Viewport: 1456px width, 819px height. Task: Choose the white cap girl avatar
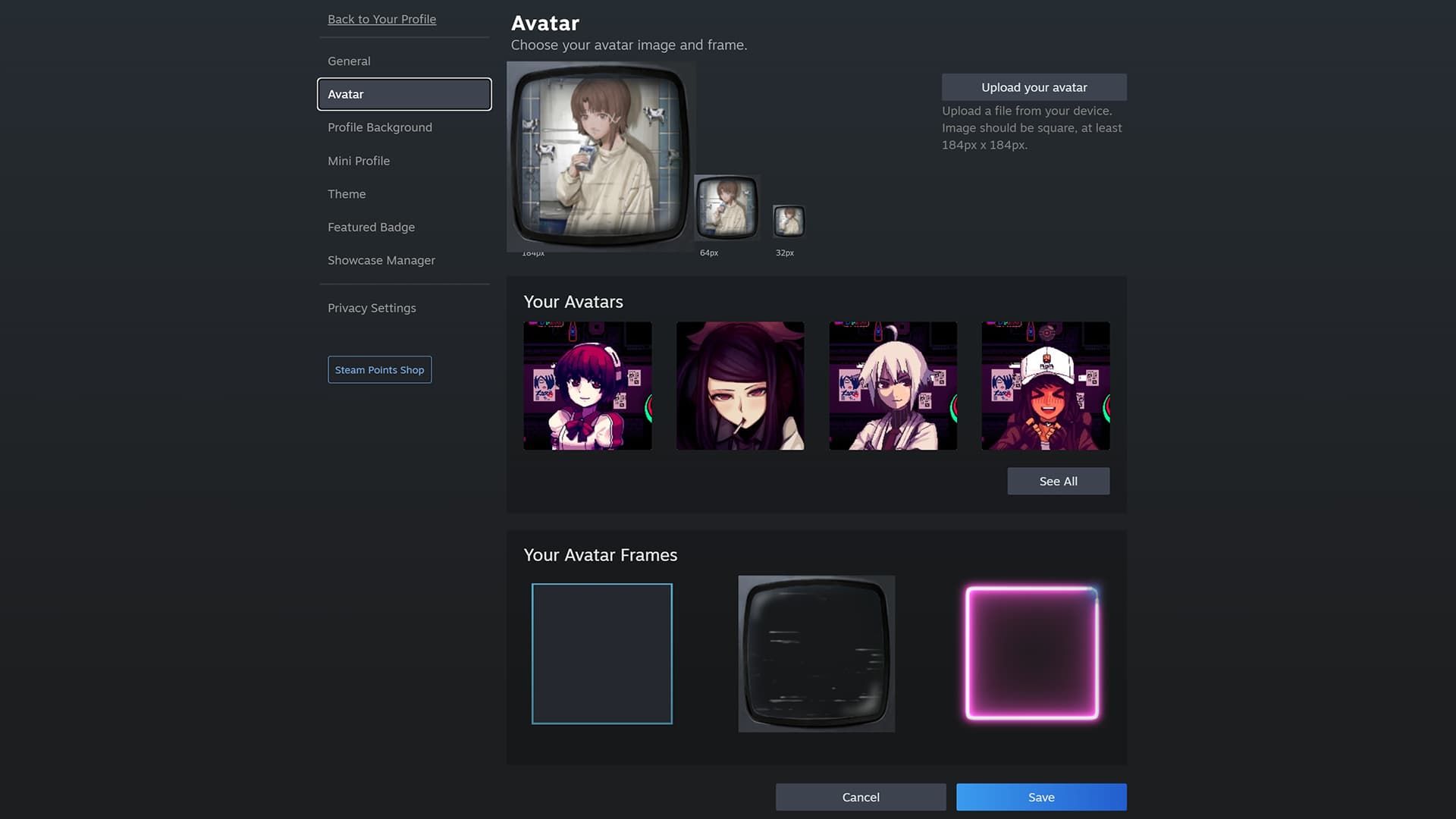(1046, 386)
